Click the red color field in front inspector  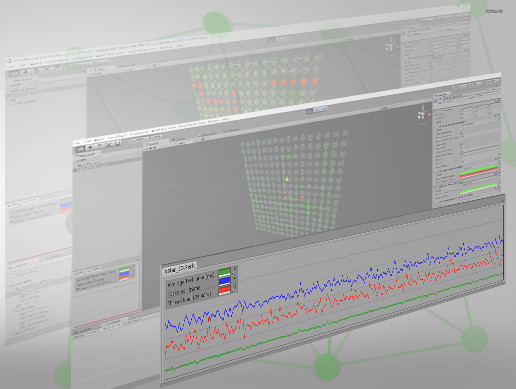[x=479, y=173]
